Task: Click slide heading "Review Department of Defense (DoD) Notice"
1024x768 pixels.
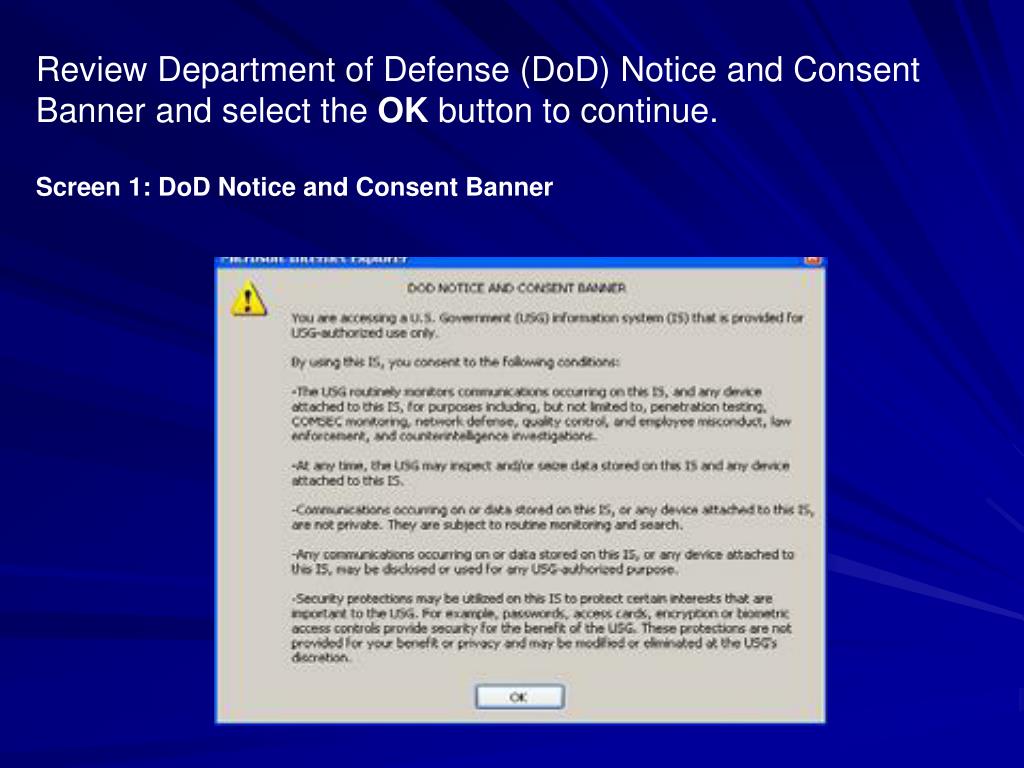Action: [477, 90]
